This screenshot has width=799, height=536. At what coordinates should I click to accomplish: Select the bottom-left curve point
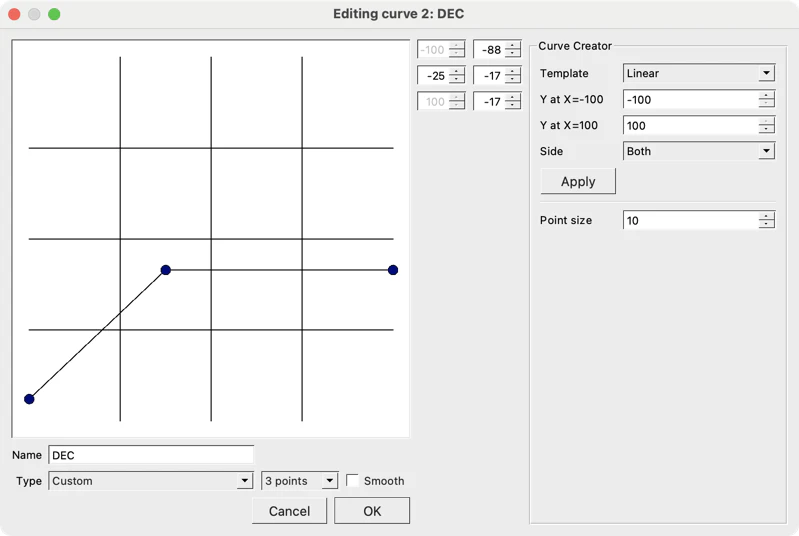coord(29,399)
